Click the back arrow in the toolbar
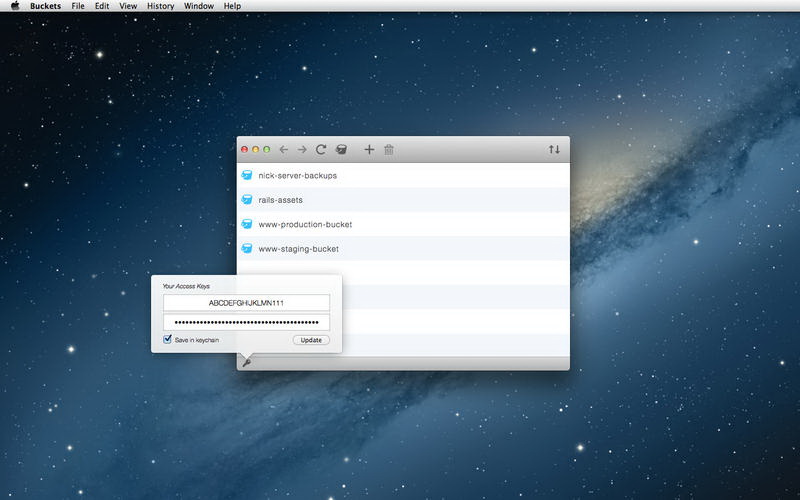This screenshot has width=800, height=500. click(x=284, y=150)
